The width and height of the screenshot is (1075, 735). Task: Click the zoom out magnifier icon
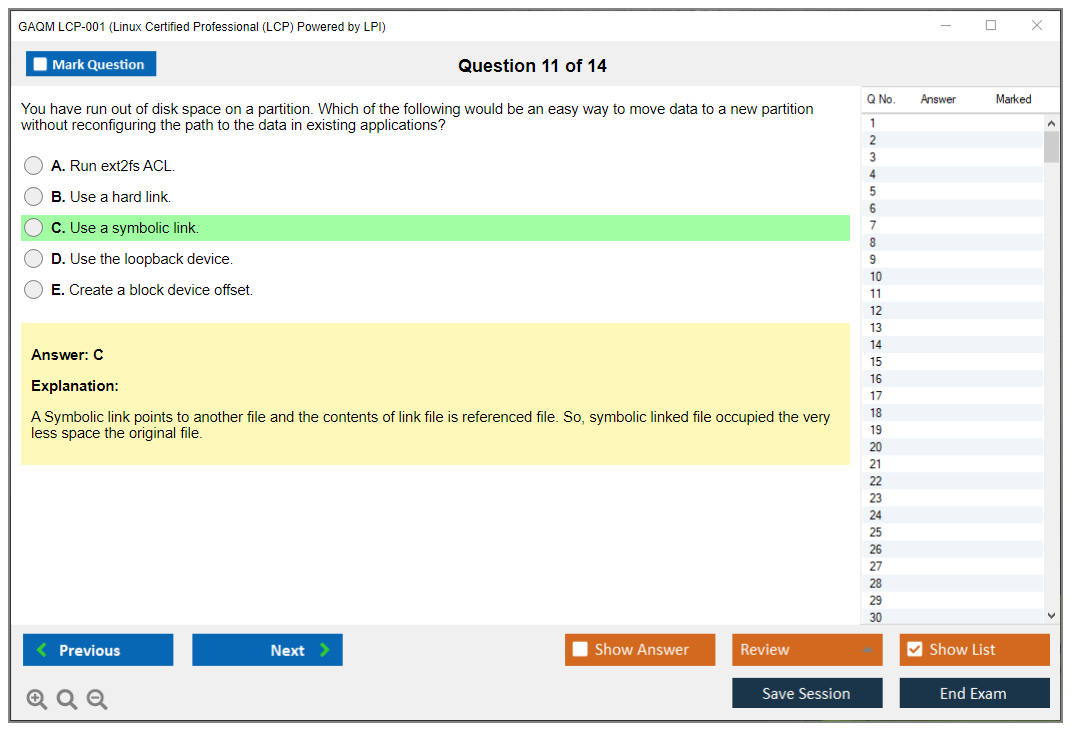tap(97, 699)
